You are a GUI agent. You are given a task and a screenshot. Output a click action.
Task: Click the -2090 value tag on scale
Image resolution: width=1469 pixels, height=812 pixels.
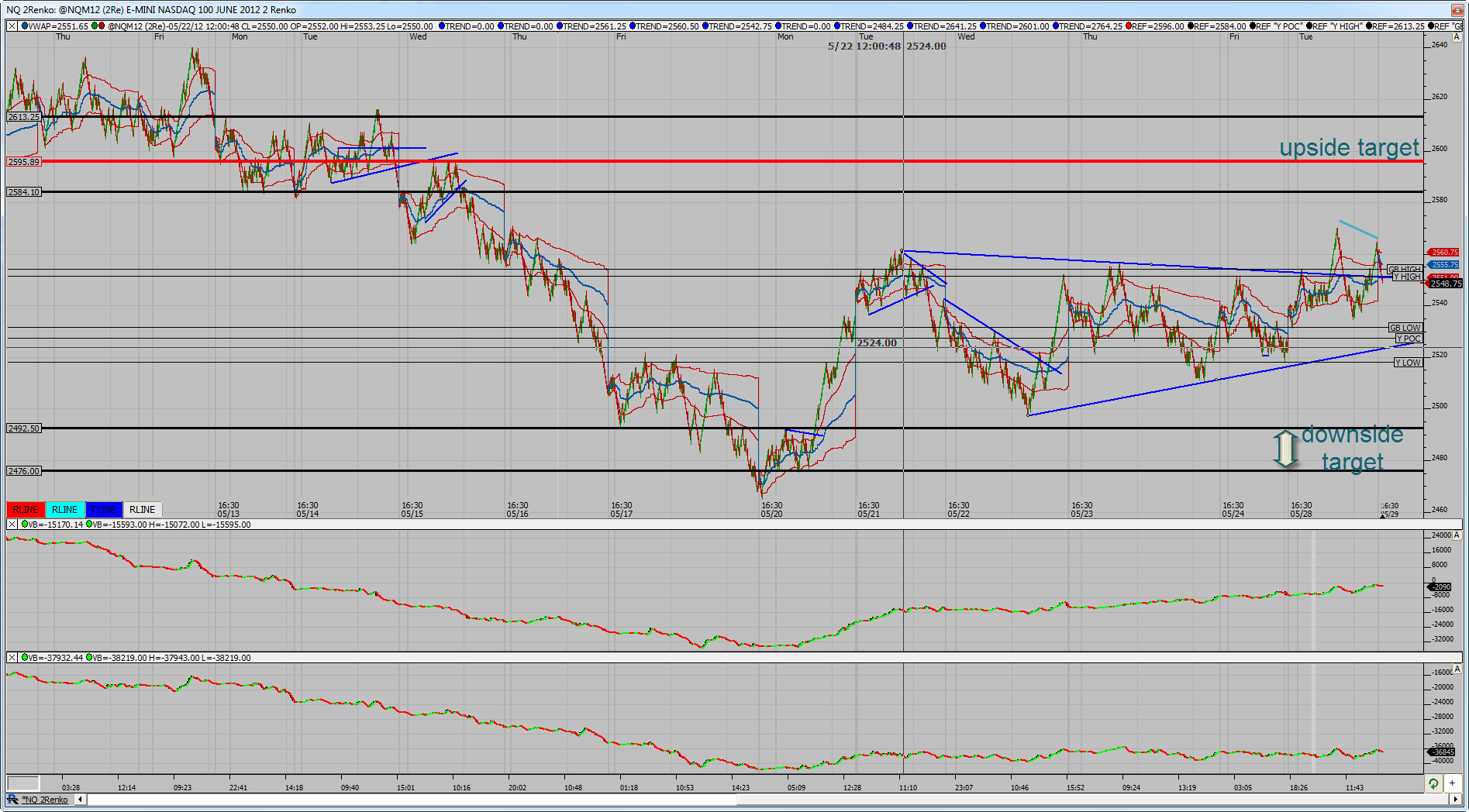[1440, 587]
